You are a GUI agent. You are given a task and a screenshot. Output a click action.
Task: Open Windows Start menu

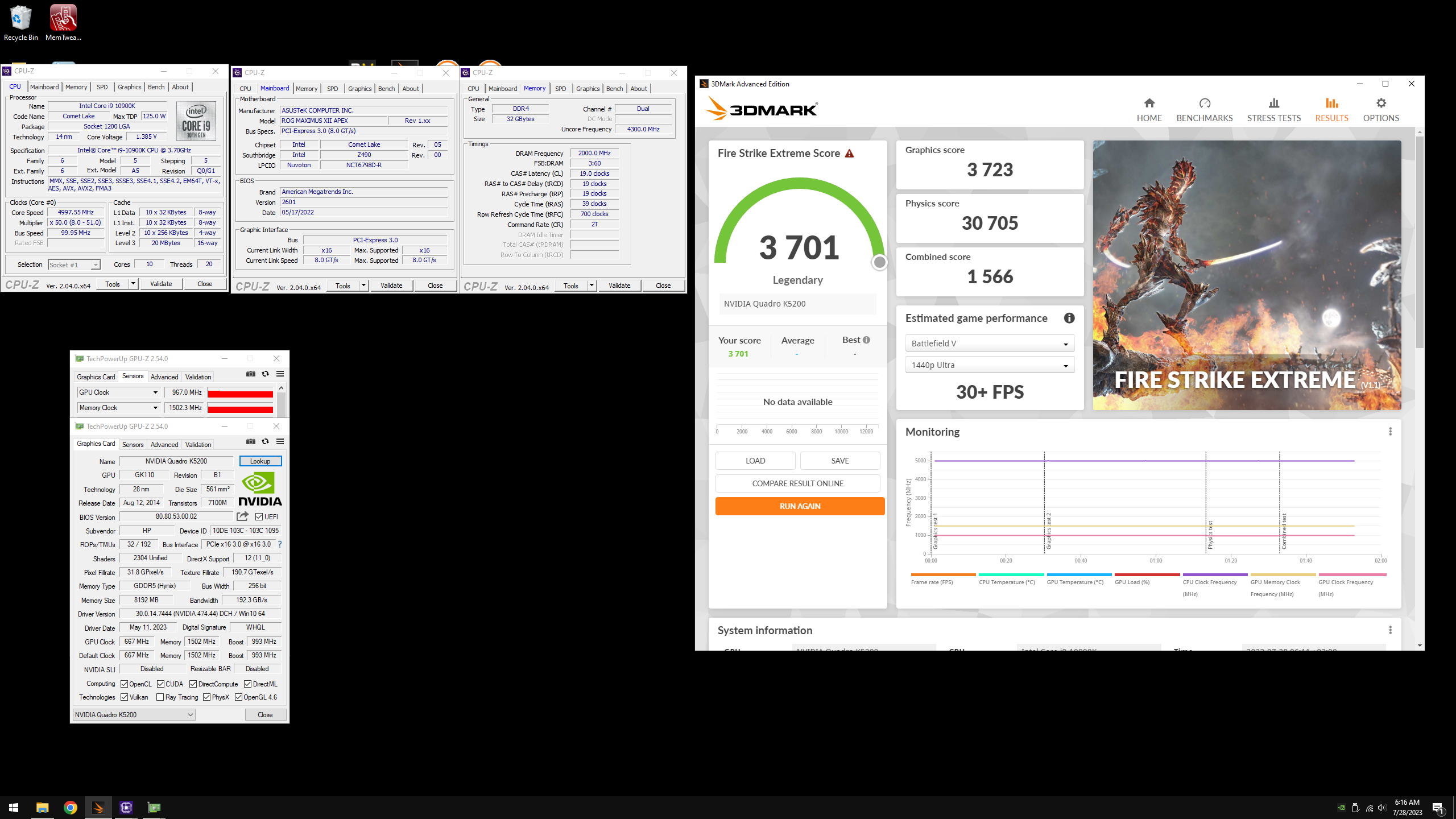14,808
